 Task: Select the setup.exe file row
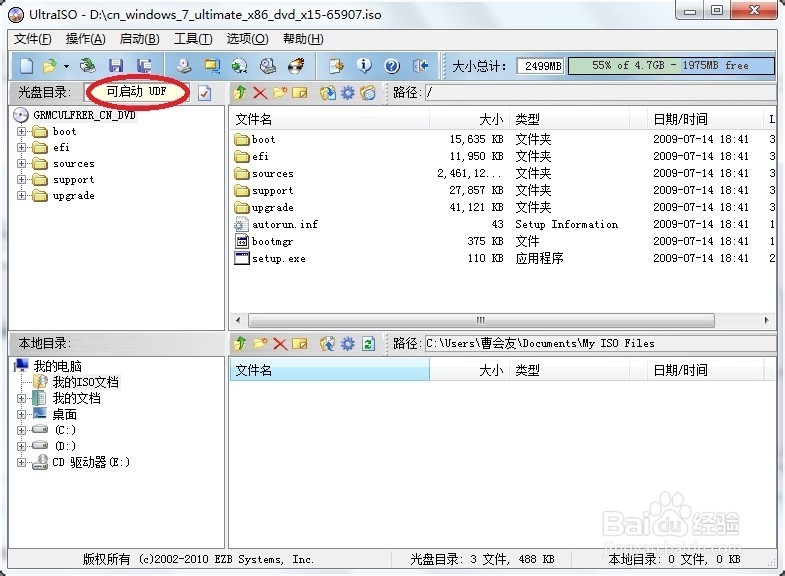503,258
